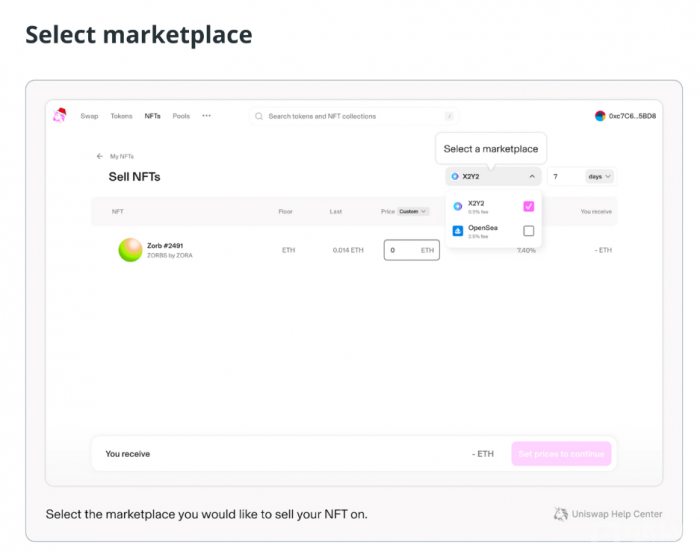Click Set prices to continue button
Viewport: 700px width, 557px height.
coord(561,454)
